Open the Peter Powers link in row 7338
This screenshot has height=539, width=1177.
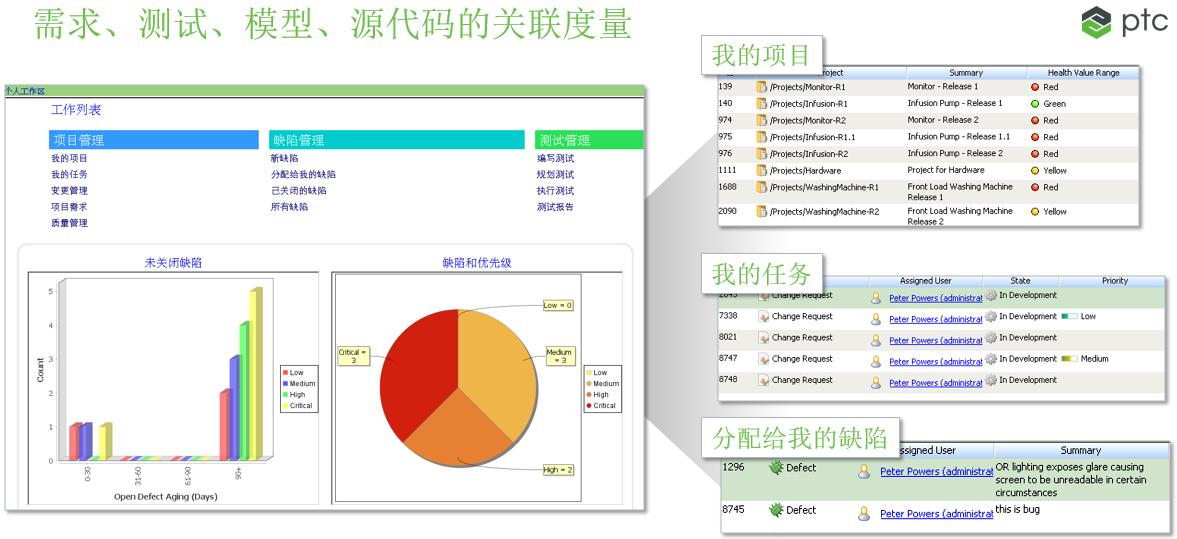(935, 319)
